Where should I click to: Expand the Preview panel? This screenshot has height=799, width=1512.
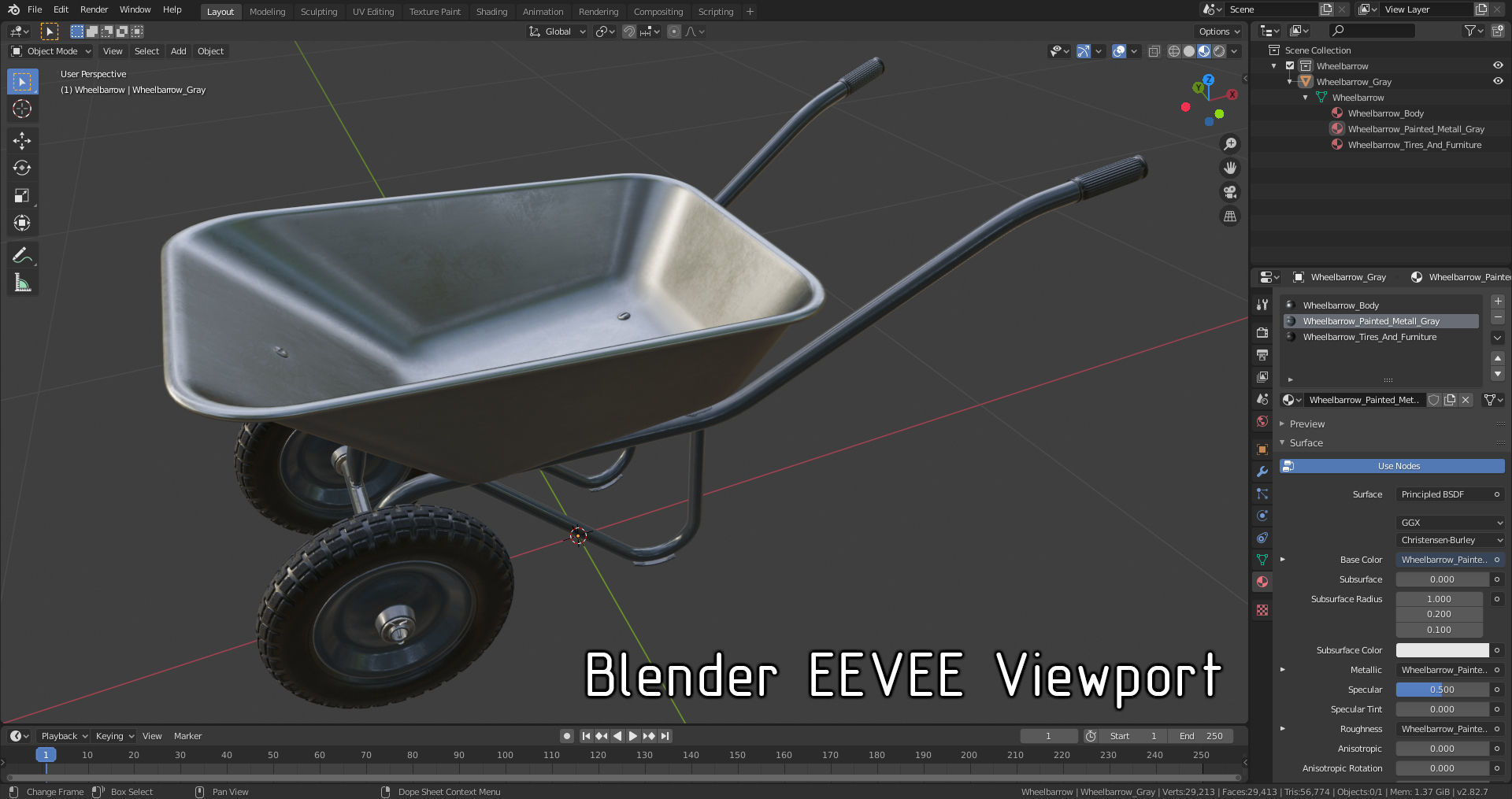[x=1306, y=424]
